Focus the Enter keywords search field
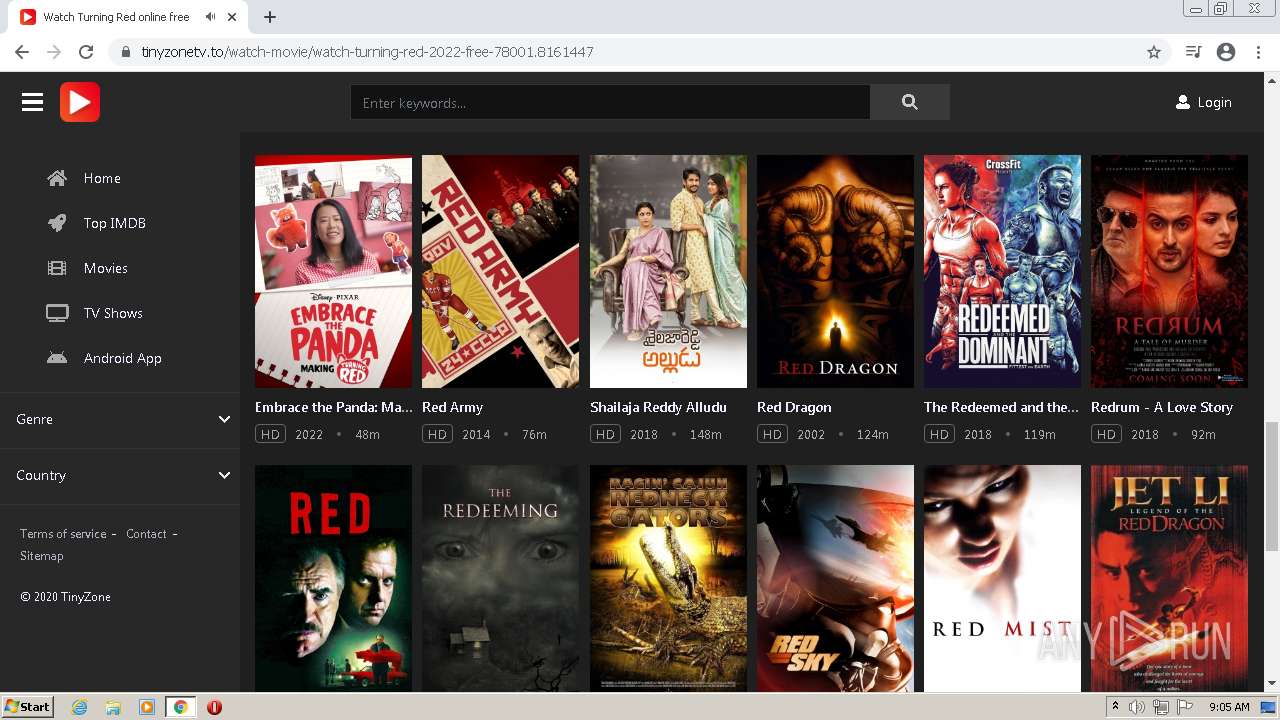 [610, 102]
